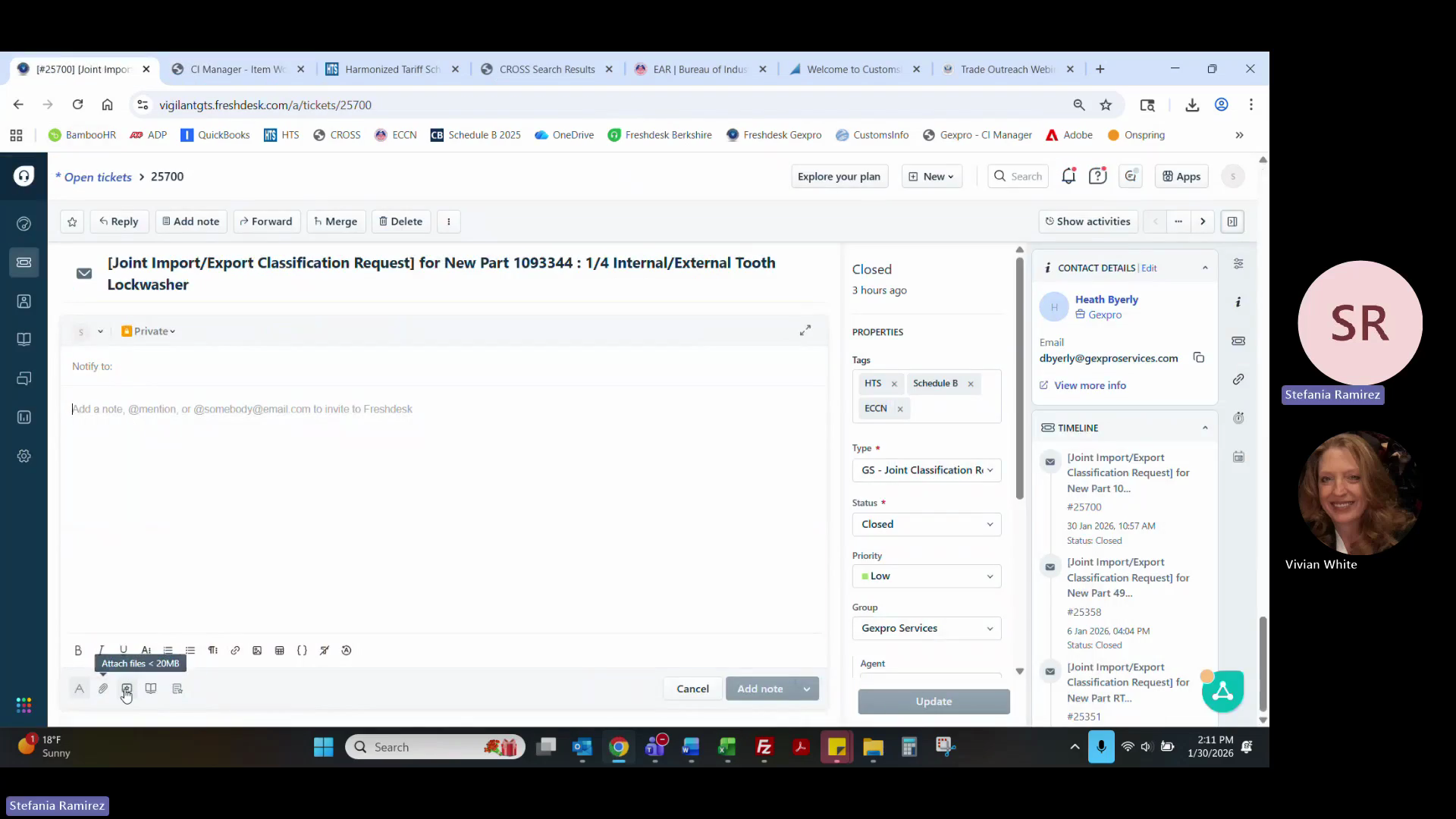Remove the Schedule B tag
The width and height of the screenshot is (1456, 819).
tap(971, 384)
